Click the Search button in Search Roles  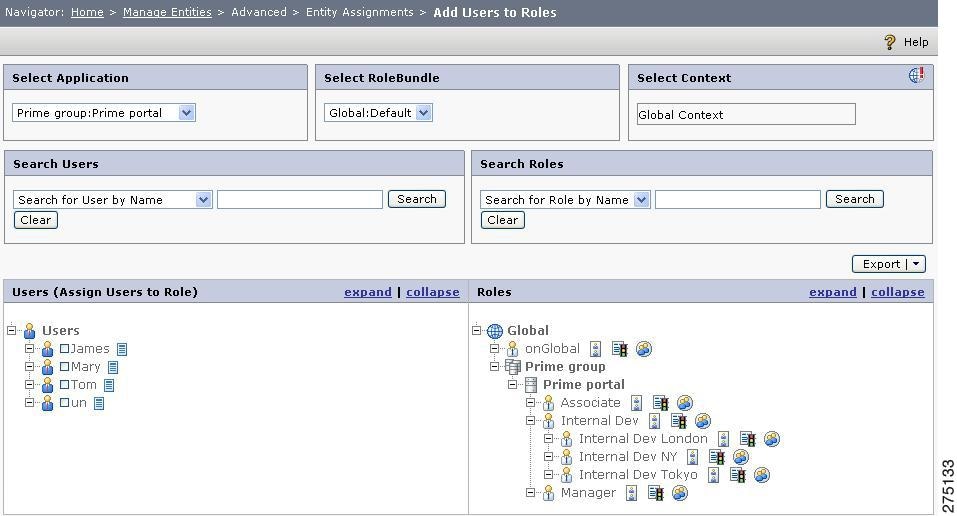point(854,199)
